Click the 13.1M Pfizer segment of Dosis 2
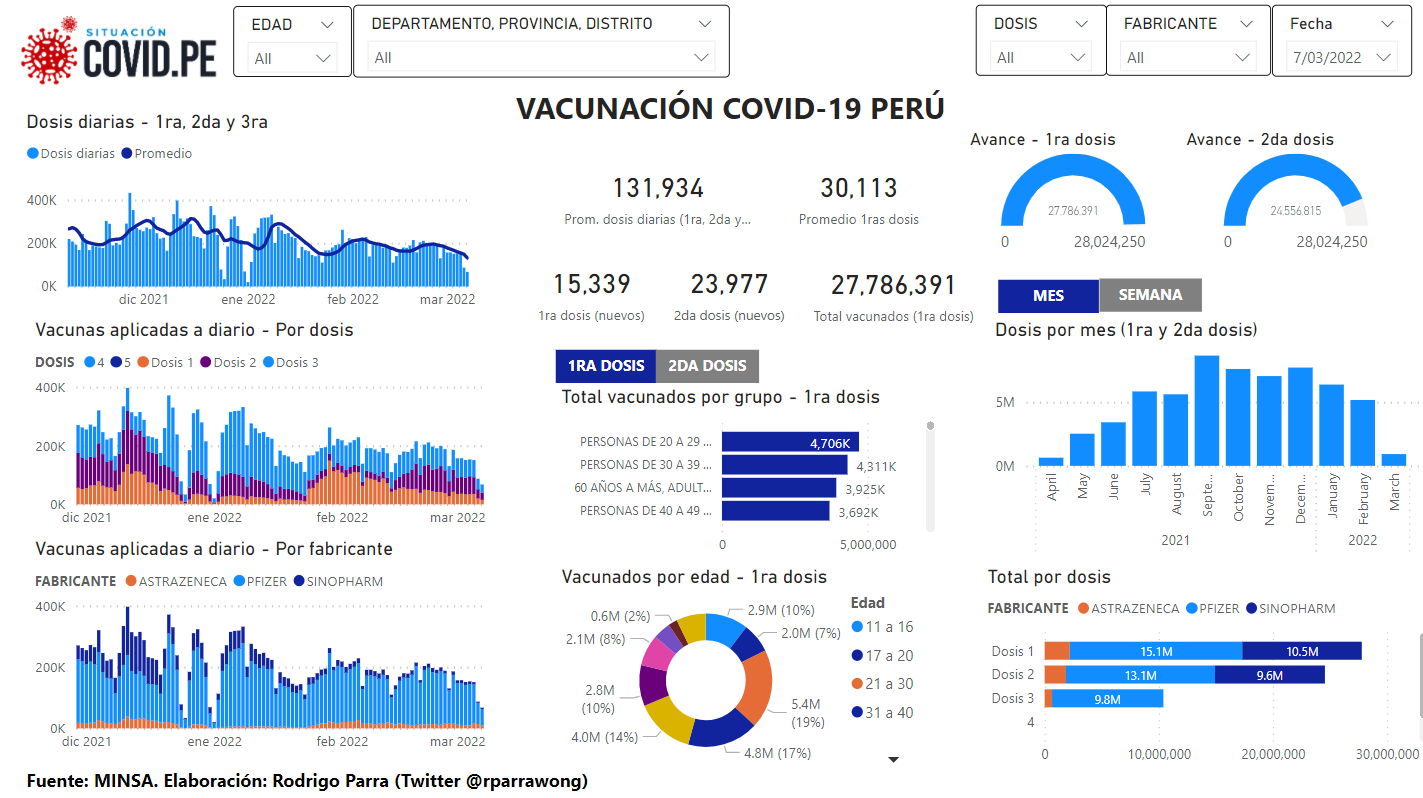The image size is (1423, 798). point(1140,675)
